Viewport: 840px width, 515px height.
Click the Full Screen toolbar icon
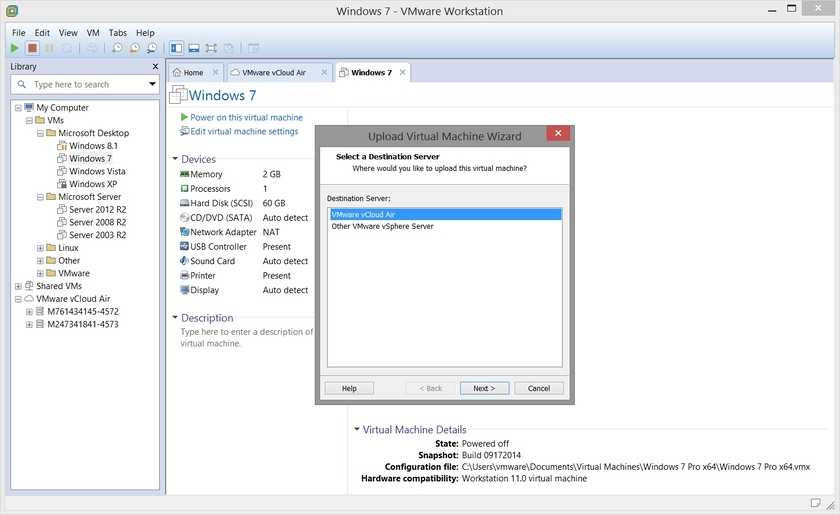point(211,48)
